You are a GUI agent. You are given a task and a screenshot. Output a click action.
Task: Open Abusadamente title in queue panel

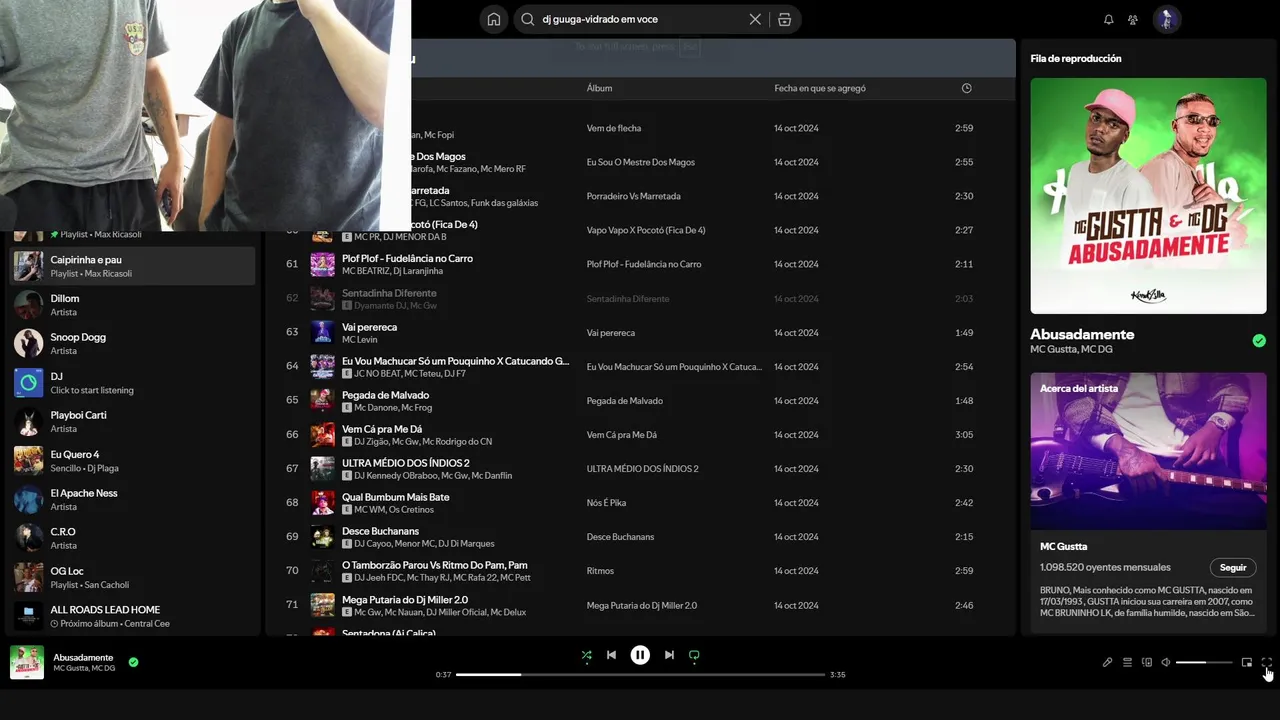pyautogui.click(x=1082, y=334)
